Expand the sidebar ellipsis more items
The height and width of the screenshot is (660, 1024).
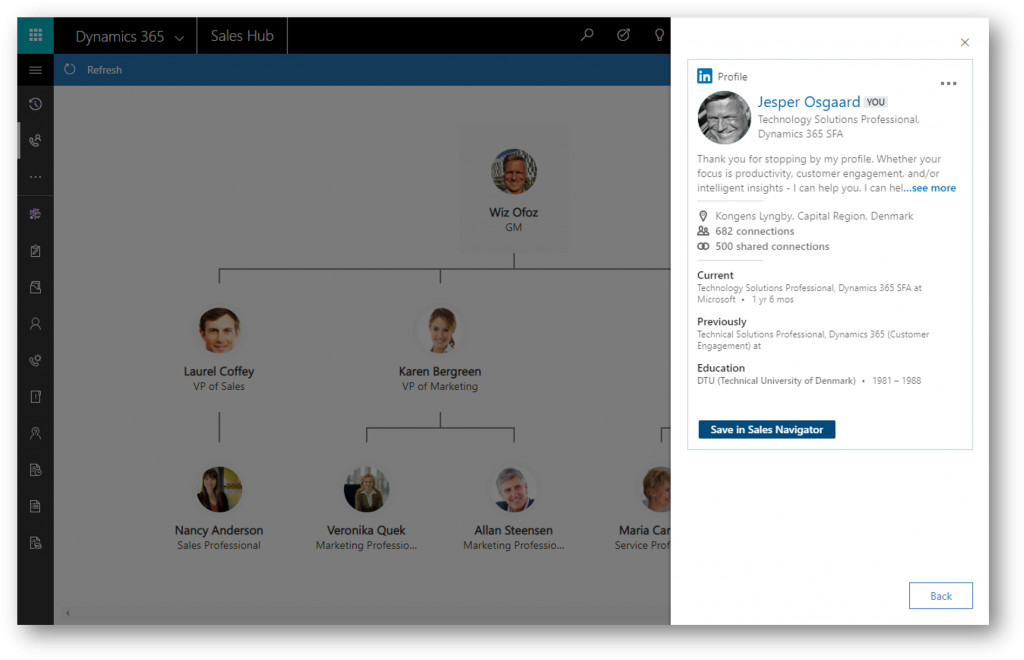(x=35, y=177)
